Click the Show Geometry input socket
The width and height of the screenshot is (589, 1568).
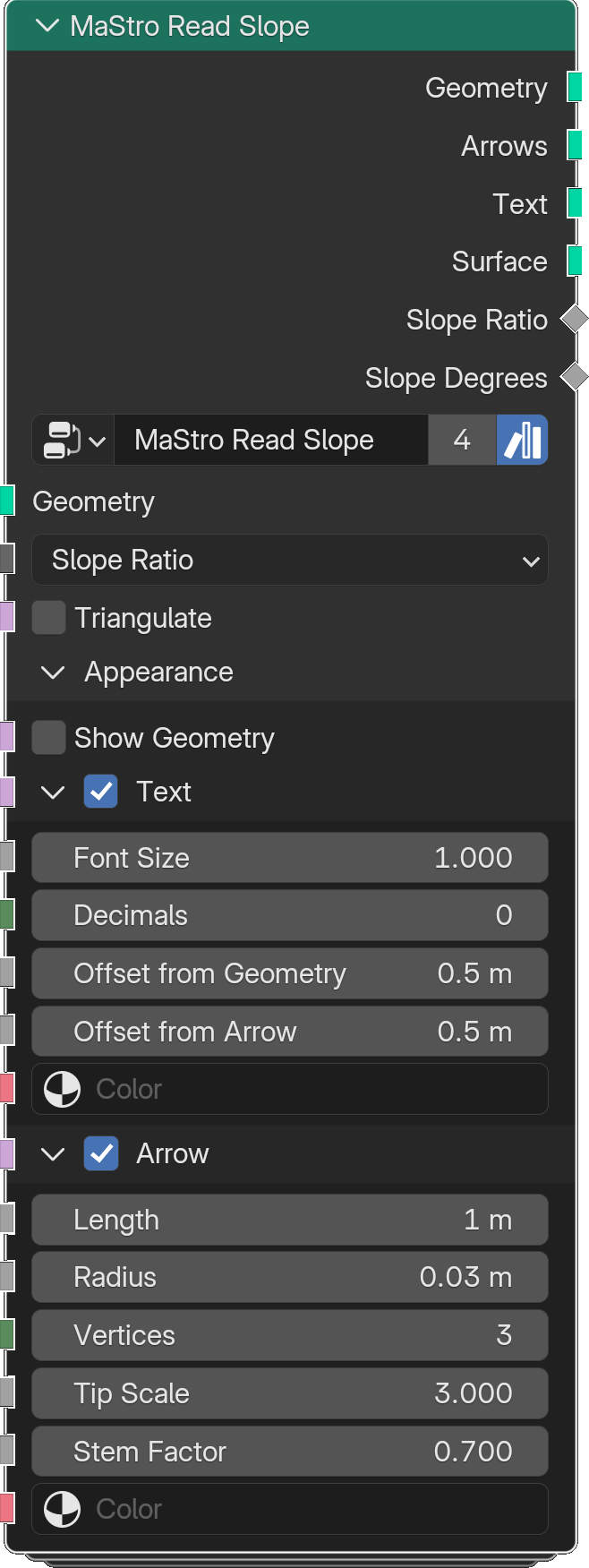click(7, 736)
